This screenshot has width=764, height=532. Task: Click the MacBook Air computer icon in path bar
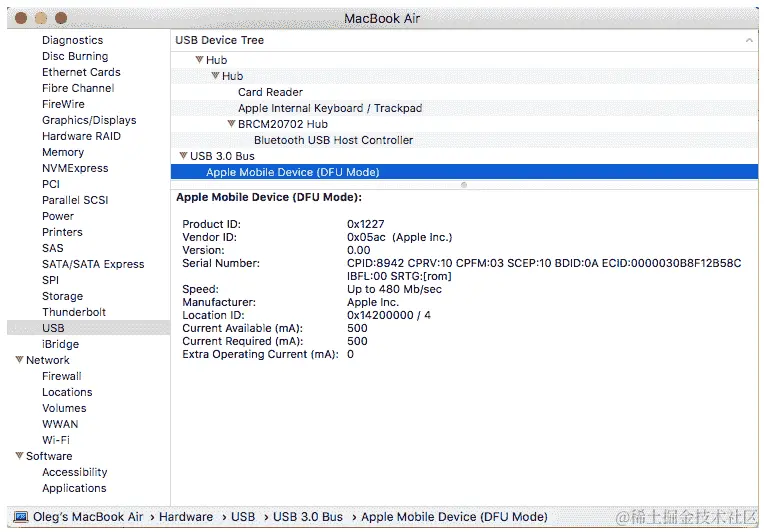(x=21, y=516)
